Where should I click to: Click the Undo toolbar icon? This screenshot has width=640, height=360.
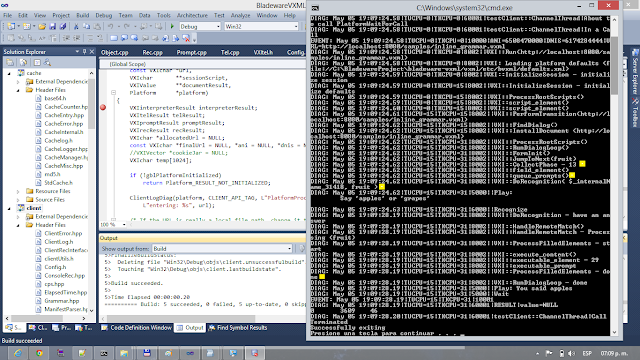(x=110, y=27)
